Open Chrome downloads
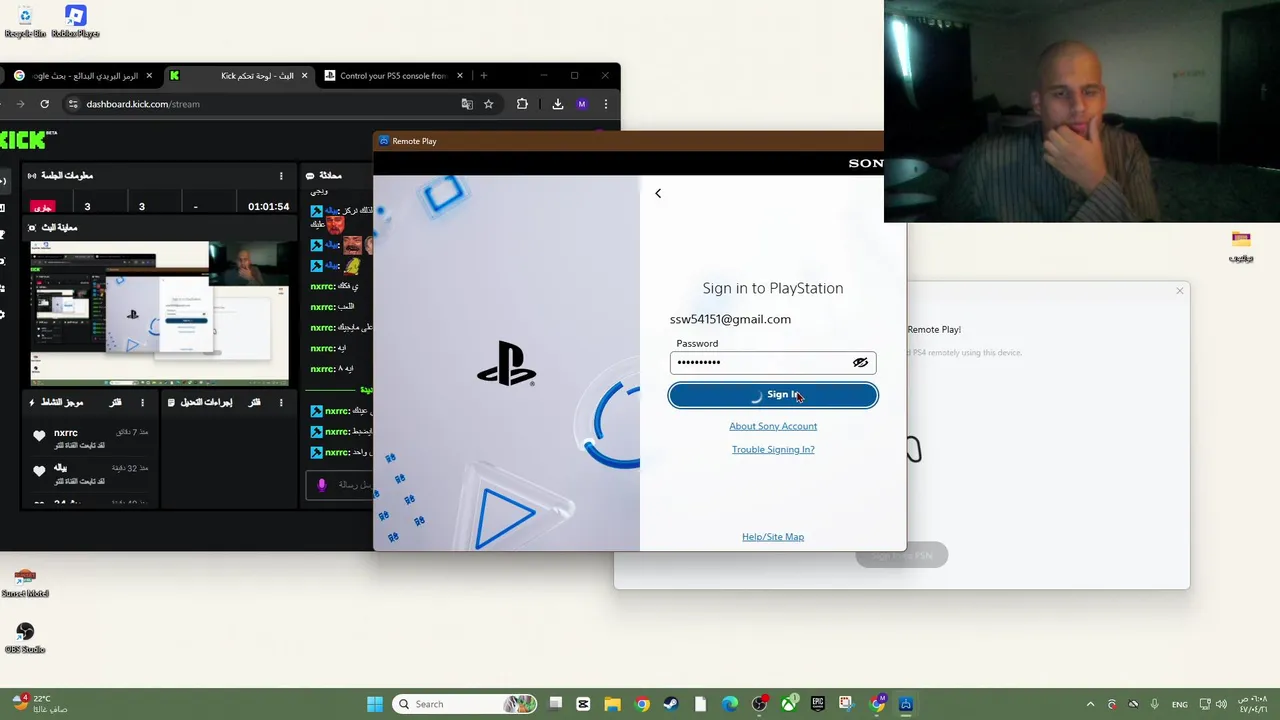 (558, 104)
